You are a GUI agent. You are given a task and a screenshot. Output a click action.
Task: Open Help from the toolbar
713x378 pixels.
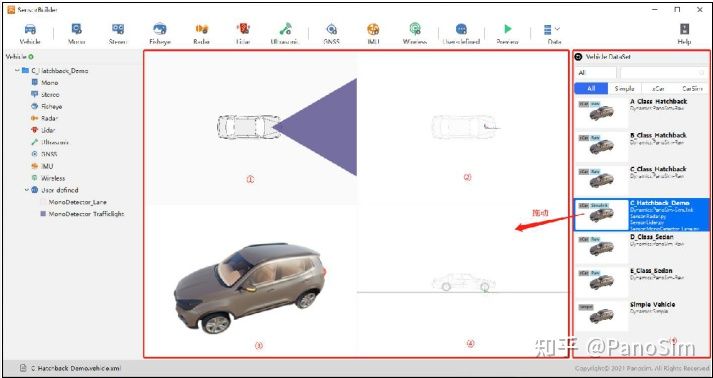pos(684,34)
